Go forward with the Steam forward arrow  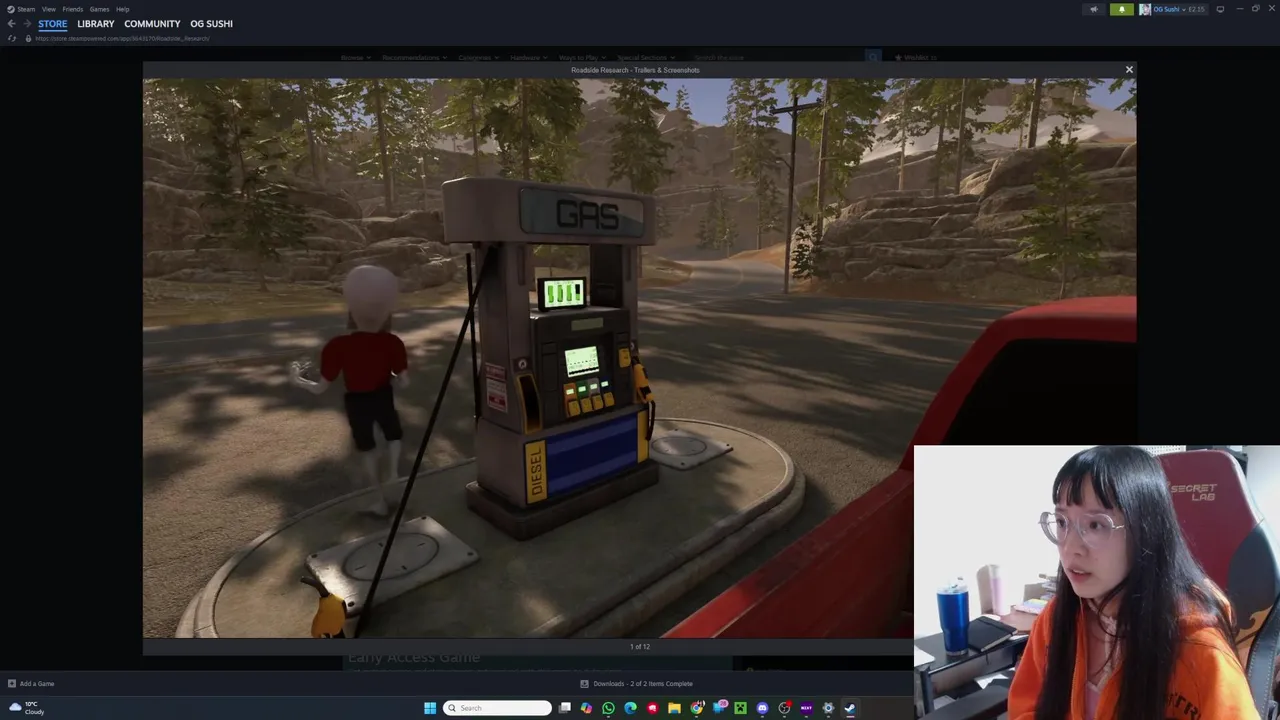pyautogui.click(x=27, y=24)
